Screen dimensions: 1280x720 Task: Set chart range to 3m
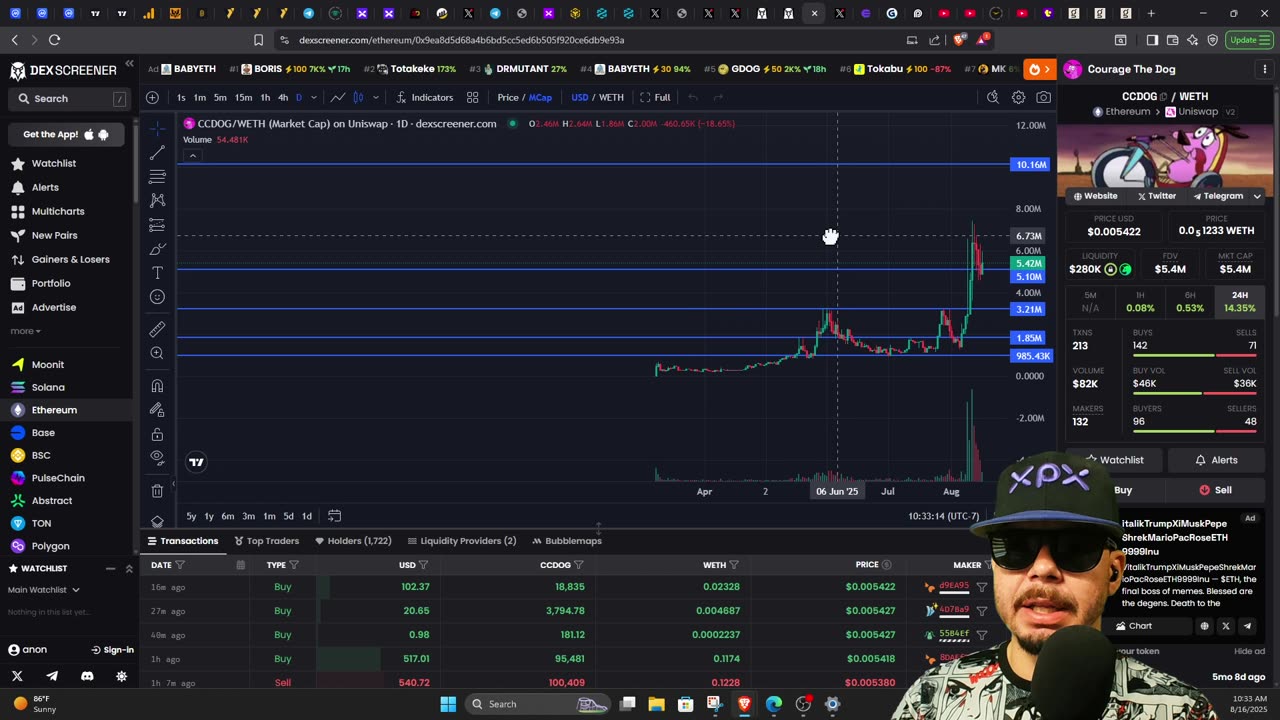(248, 516)
